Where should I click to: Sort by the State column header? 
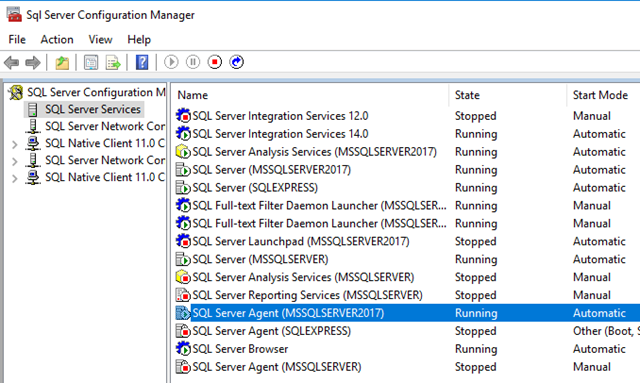click(x=467, y=95)
